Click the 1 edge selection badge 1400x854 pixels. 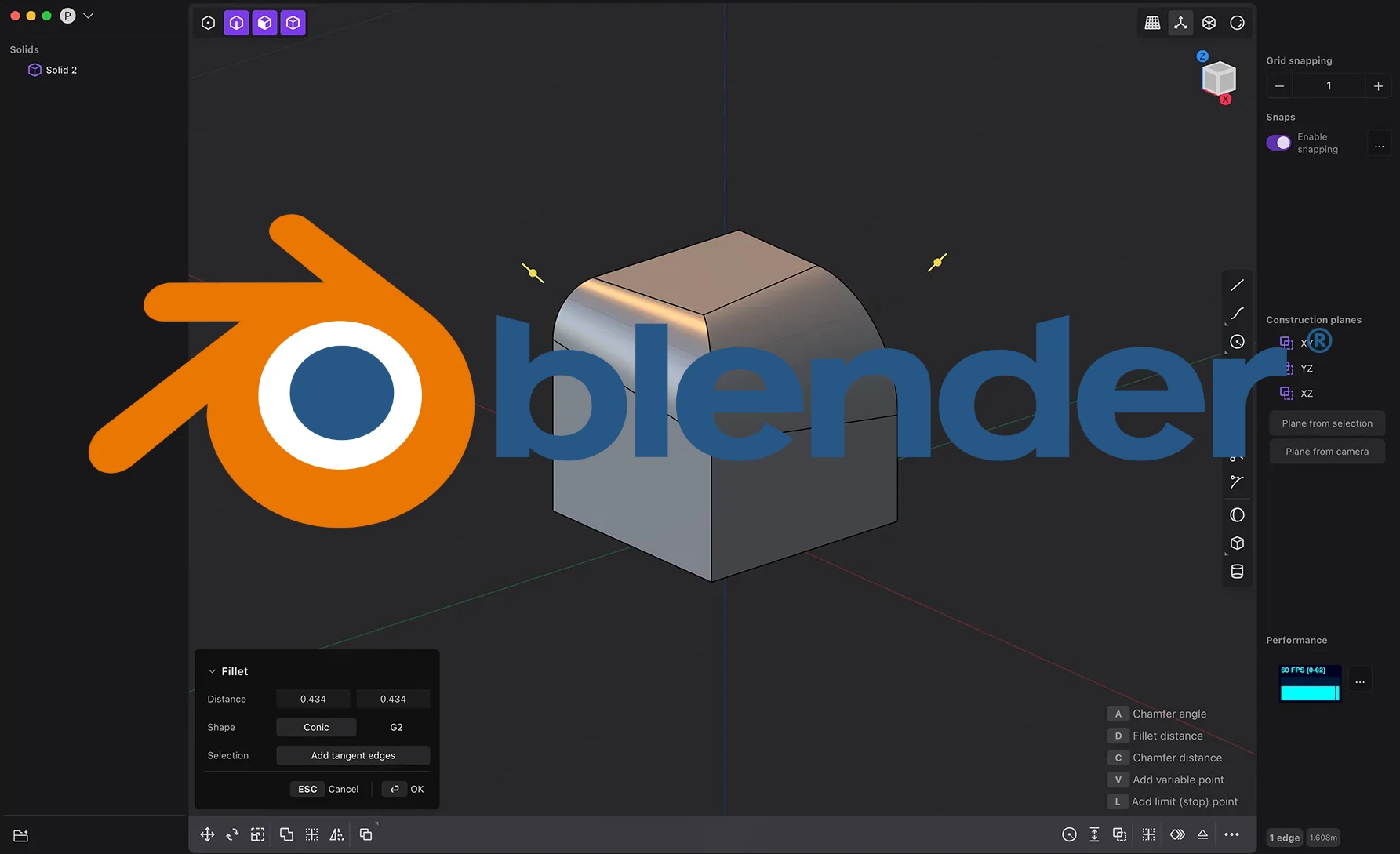click(x=1285, y=838)
